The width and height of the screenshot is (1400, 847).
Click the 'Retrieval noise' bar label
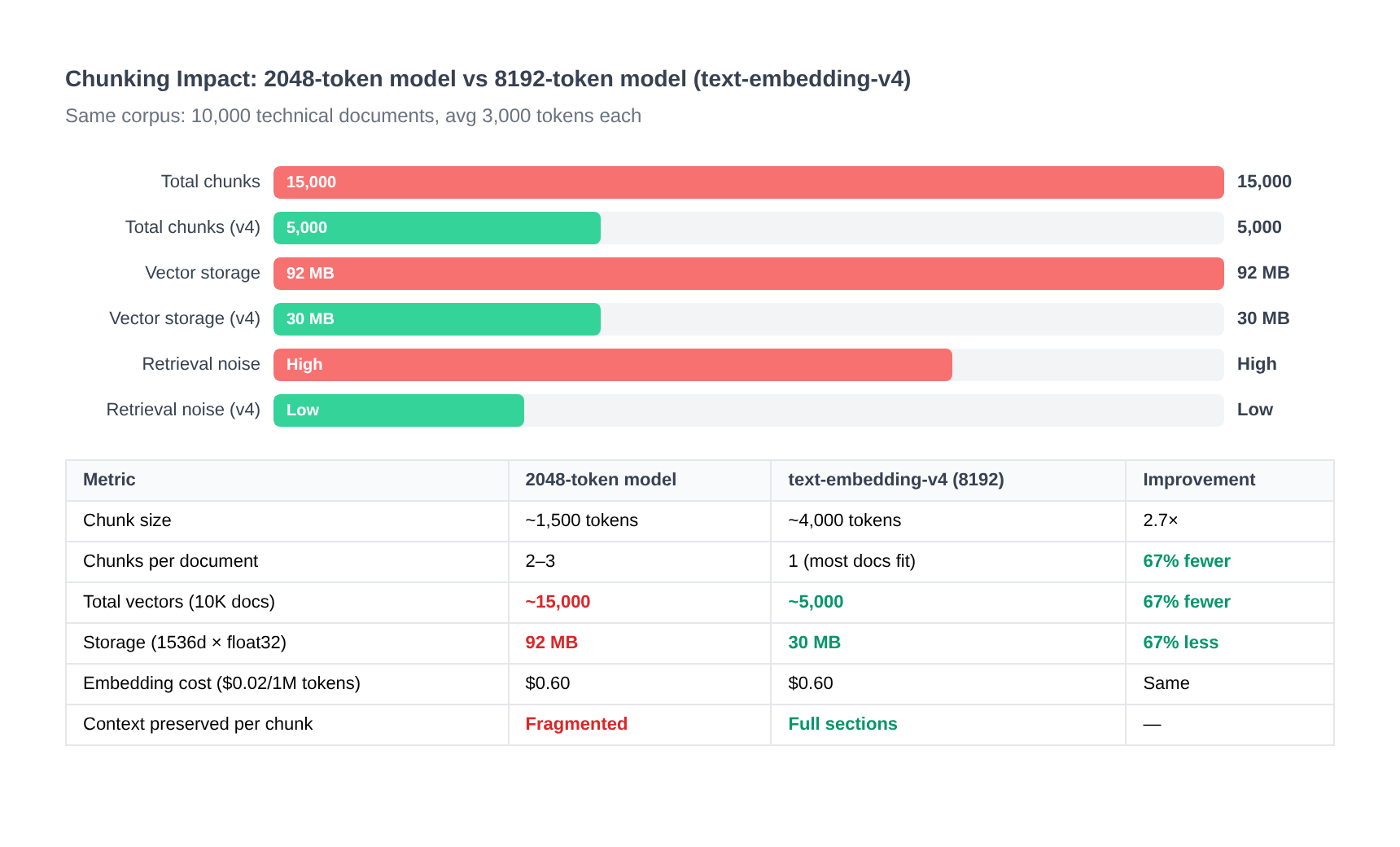[201, 364]
